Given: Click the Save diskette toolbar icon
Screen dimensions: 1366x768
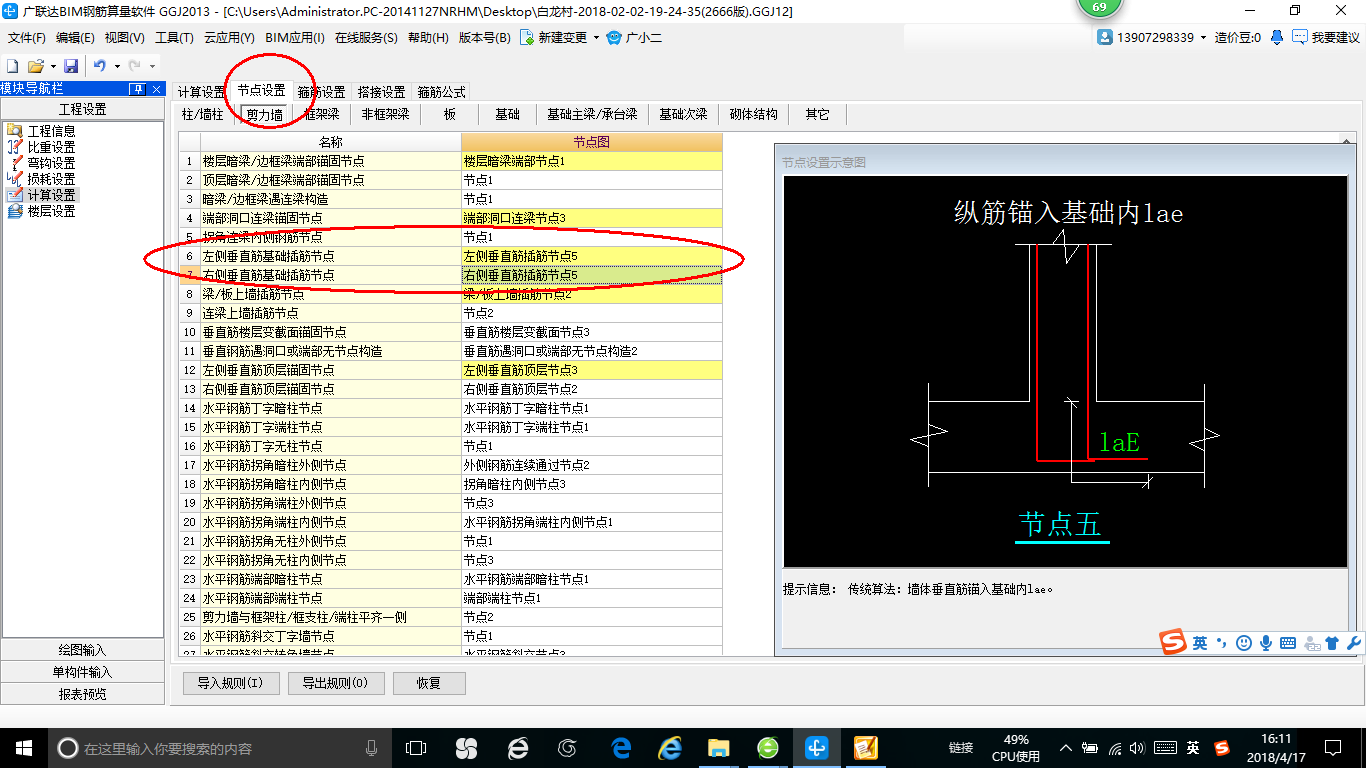Looking at the screenshot, I should point(71,65).
